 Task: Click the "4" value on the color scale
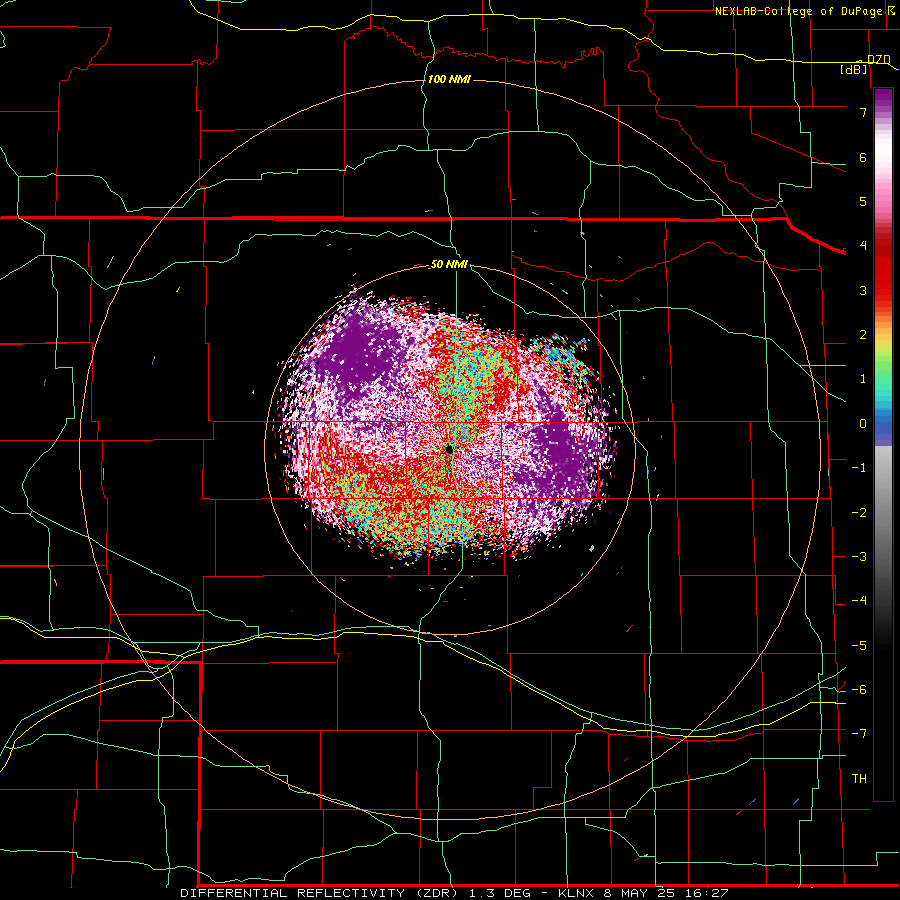point(863,246)
